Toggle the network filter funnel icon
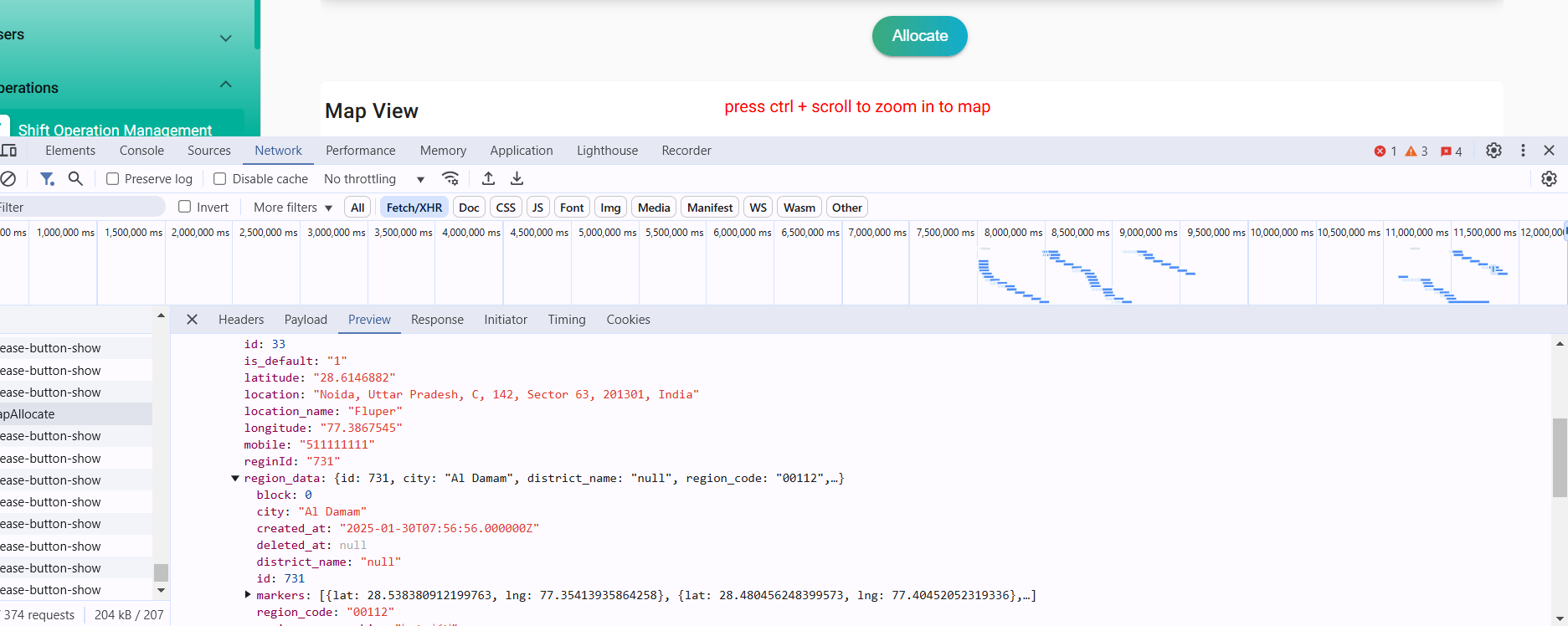 pyautogui.click(x=47, y=179)
